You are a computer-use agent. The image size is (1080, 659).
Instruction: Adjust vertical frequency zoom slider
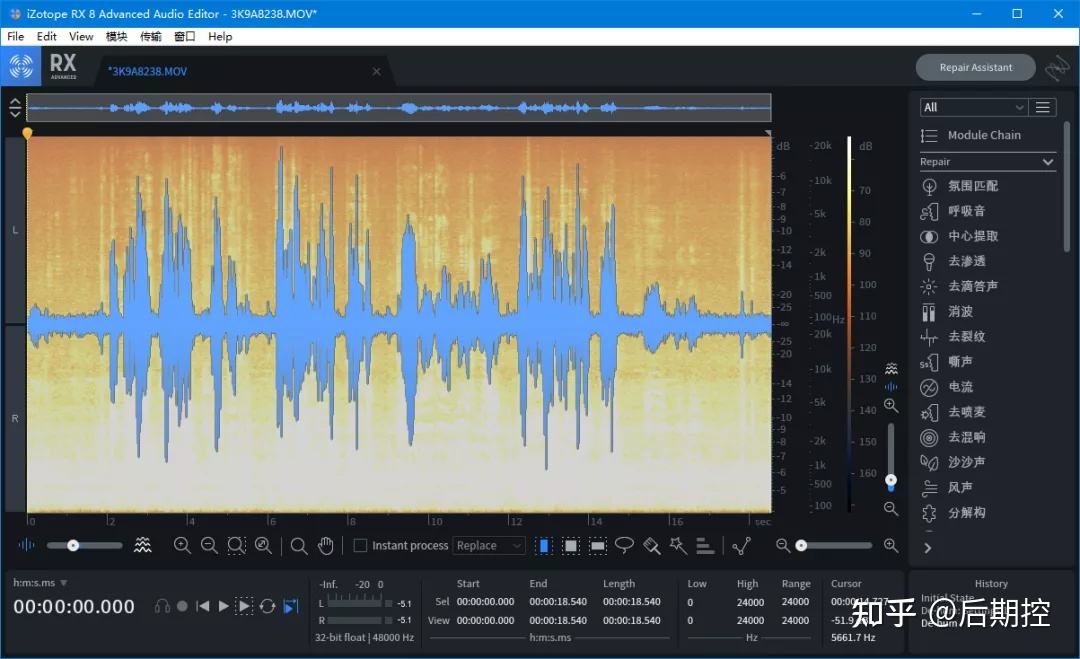pos(891,456)
